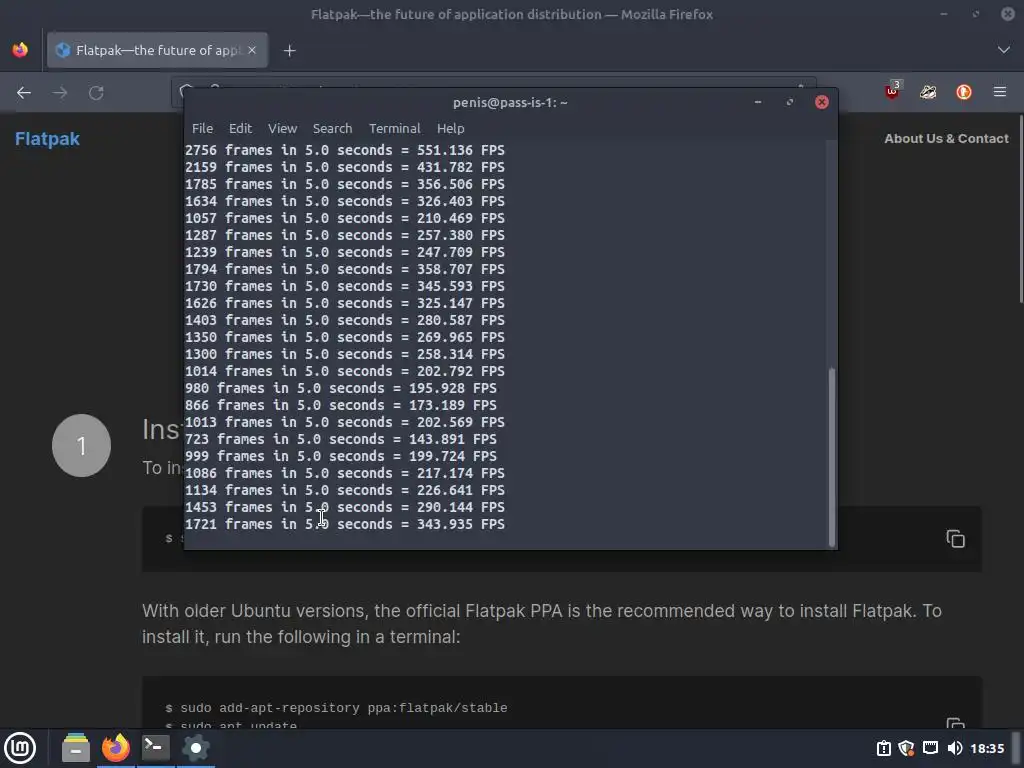Switch to Firefox in the taskbar
1024x768 pixels.
[x=116, y=748]
